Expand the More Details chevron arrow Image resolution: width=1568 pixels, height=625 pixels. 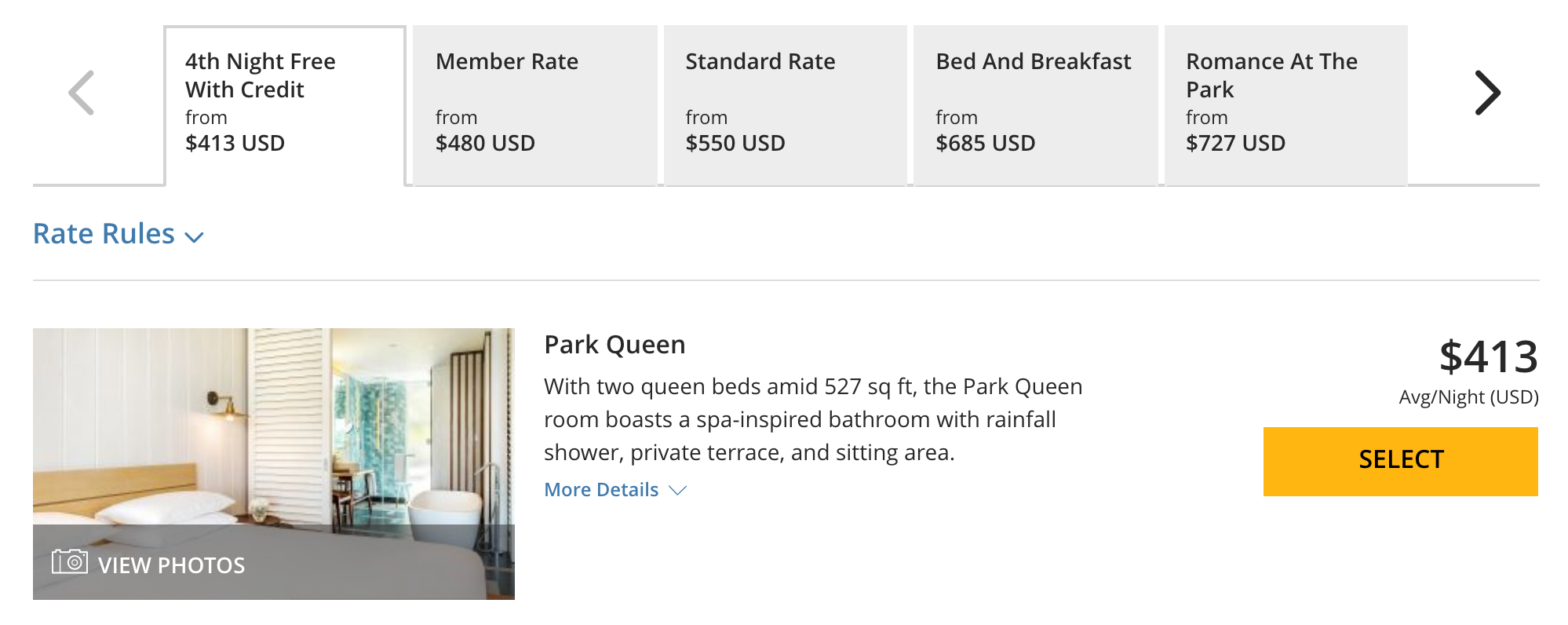coord(678,491)
